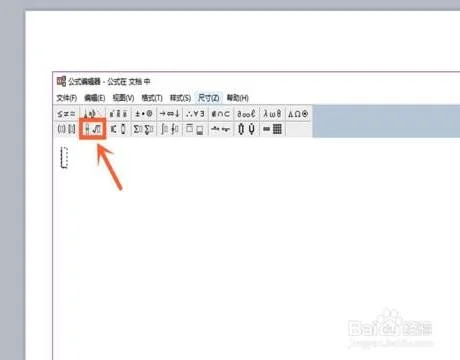The width and height of the screenshot is (460, 360).
Task: Open the miscellaneous symbols palette (∂∞ℓ)
Action: [x=247, y=114]
